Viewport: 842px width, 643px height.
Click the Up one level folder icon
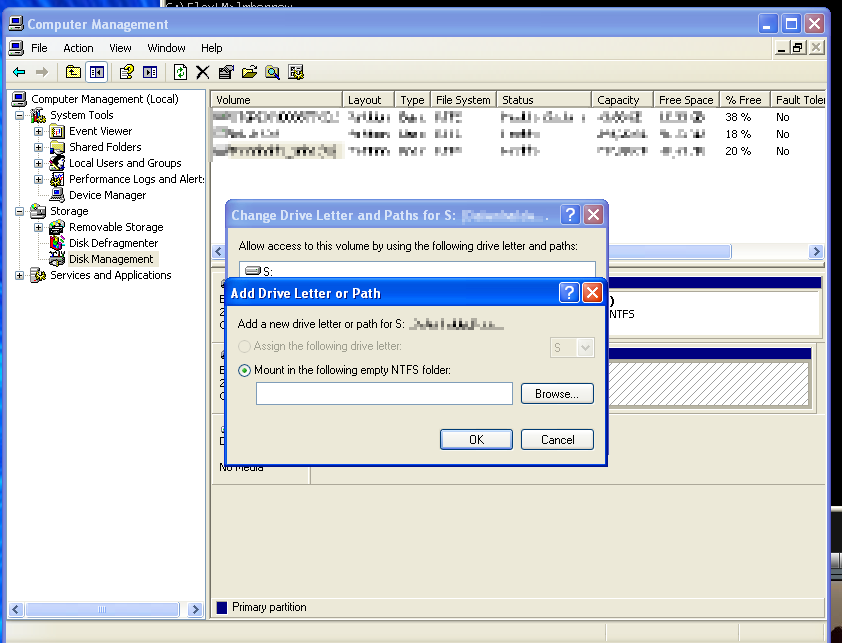[73, 72]
